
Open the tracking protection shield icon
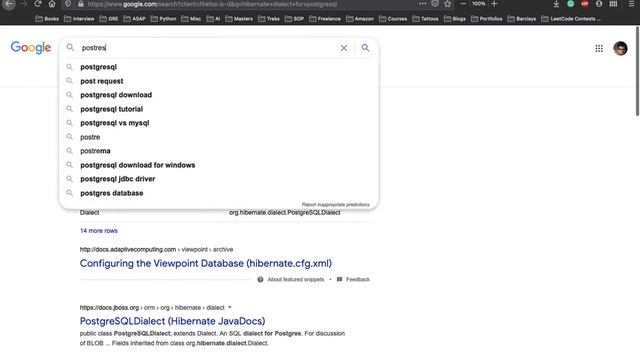tap(68, 4)
